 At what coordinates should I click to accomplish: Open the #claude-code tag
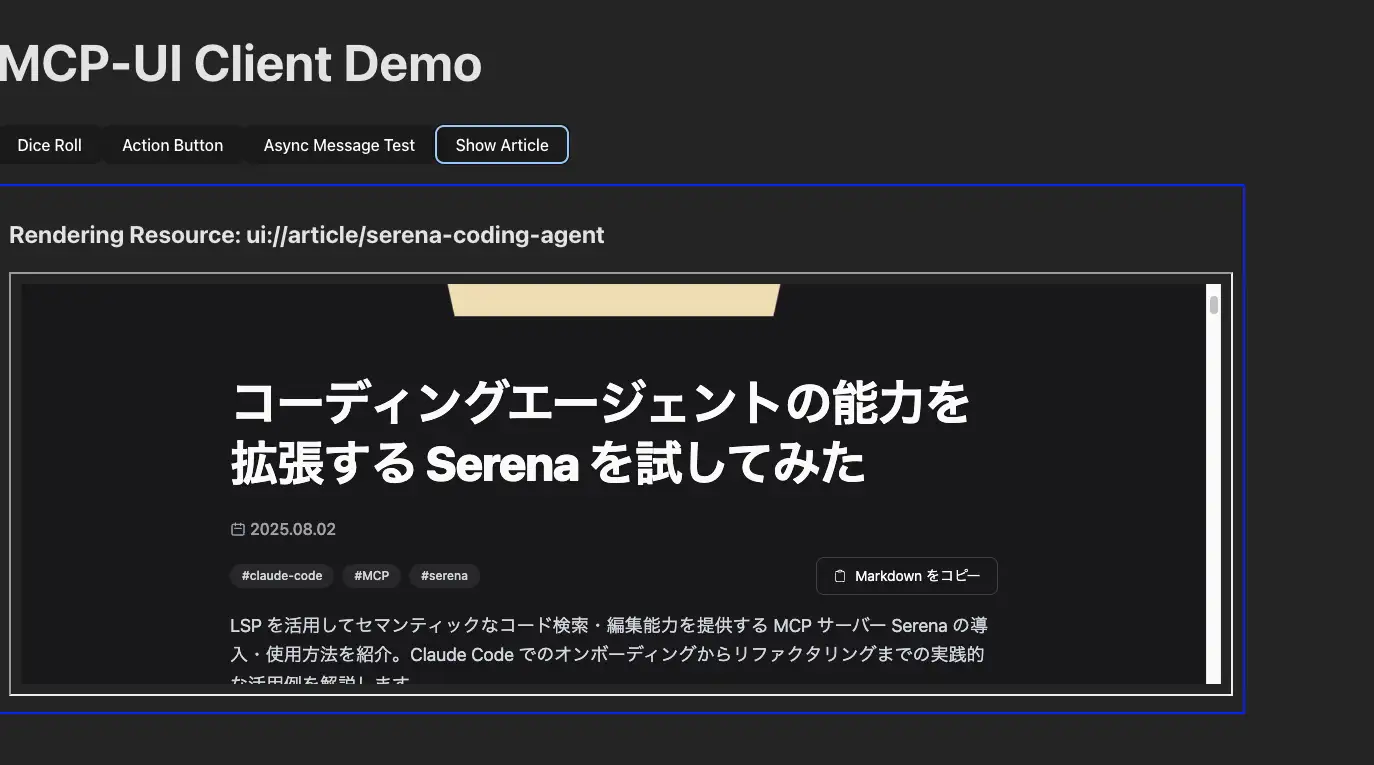tap(282, 576)
